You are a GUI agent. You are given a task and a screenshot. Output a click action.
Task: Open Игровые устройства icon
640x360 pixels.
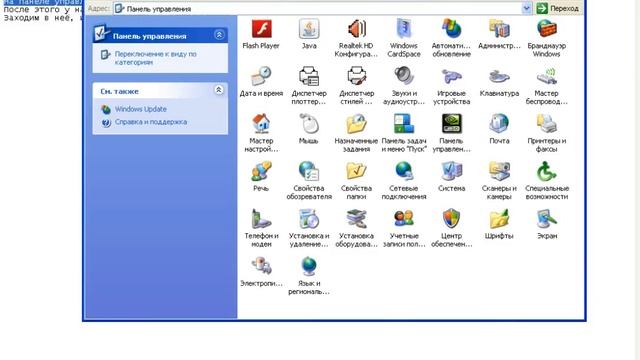click(x=451, y=76)
